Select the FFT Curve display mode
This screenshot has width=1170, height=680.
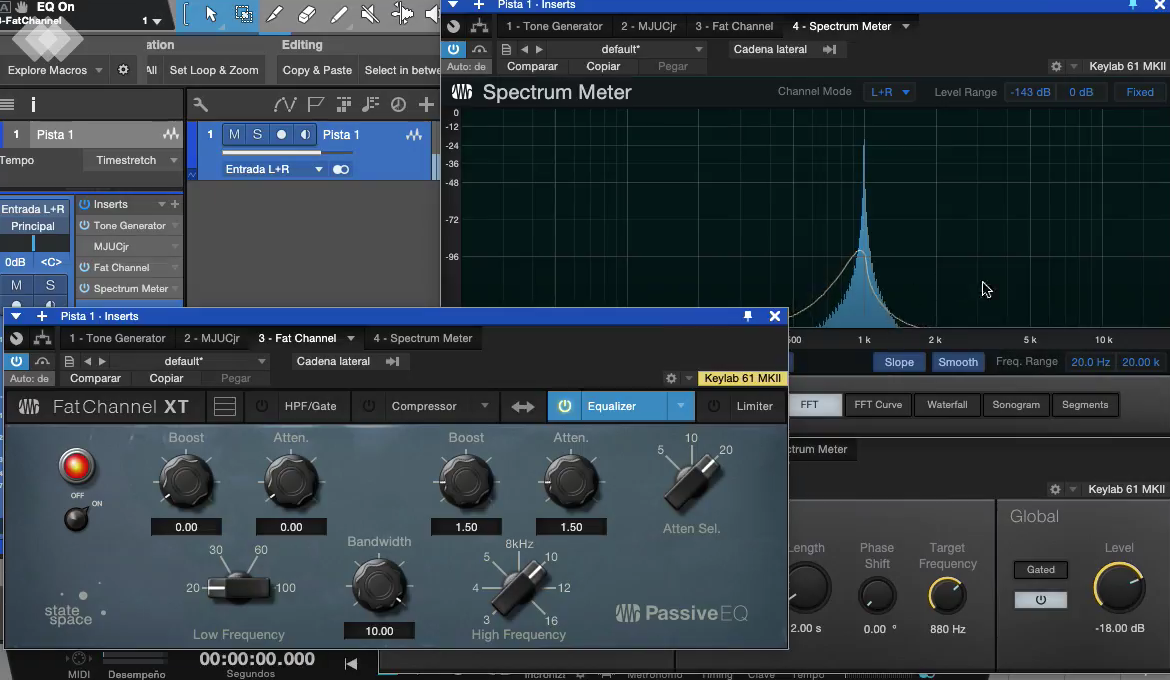(878, 405)
